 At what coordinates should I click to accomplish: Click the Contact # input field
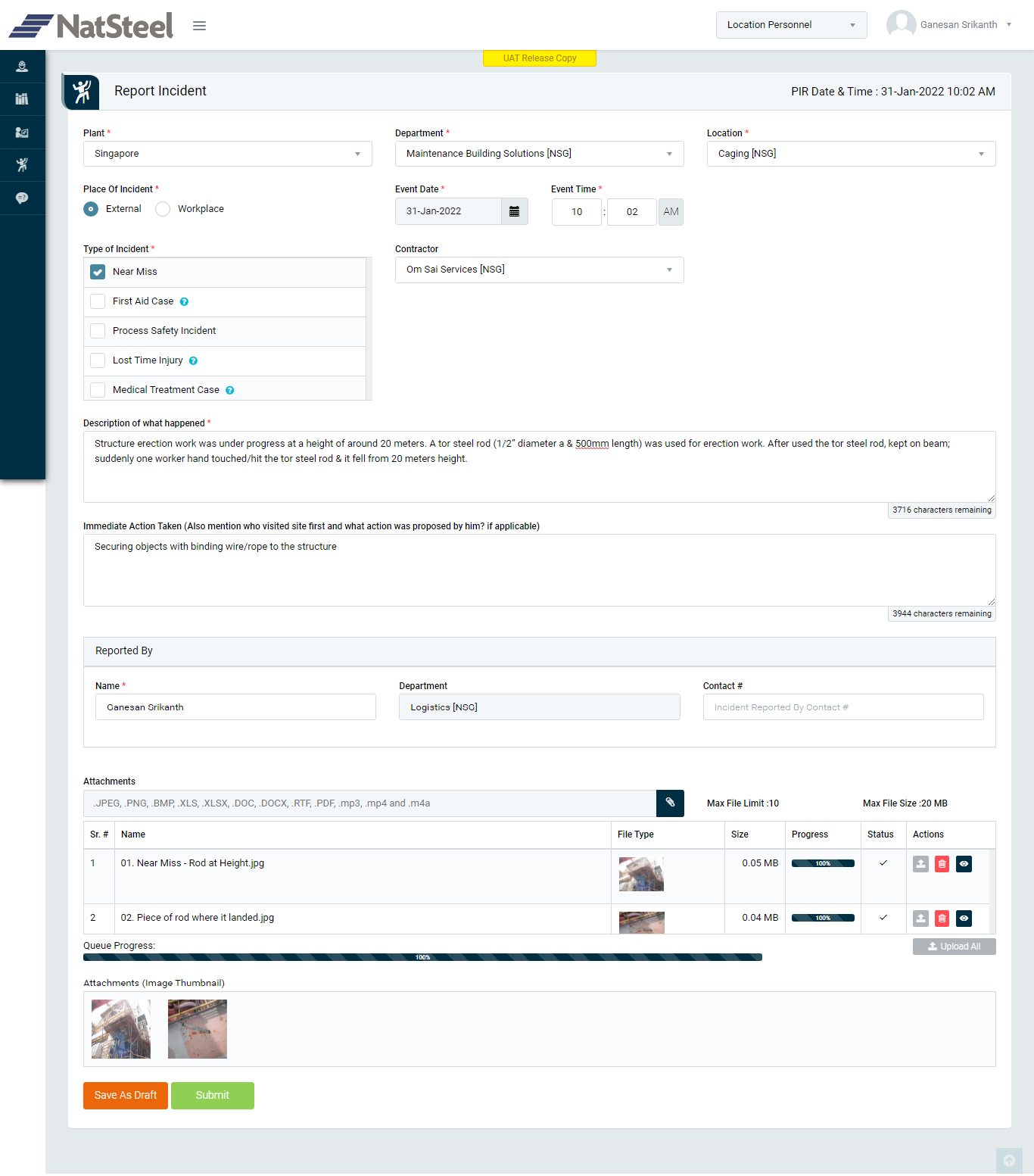pos(843,707)
